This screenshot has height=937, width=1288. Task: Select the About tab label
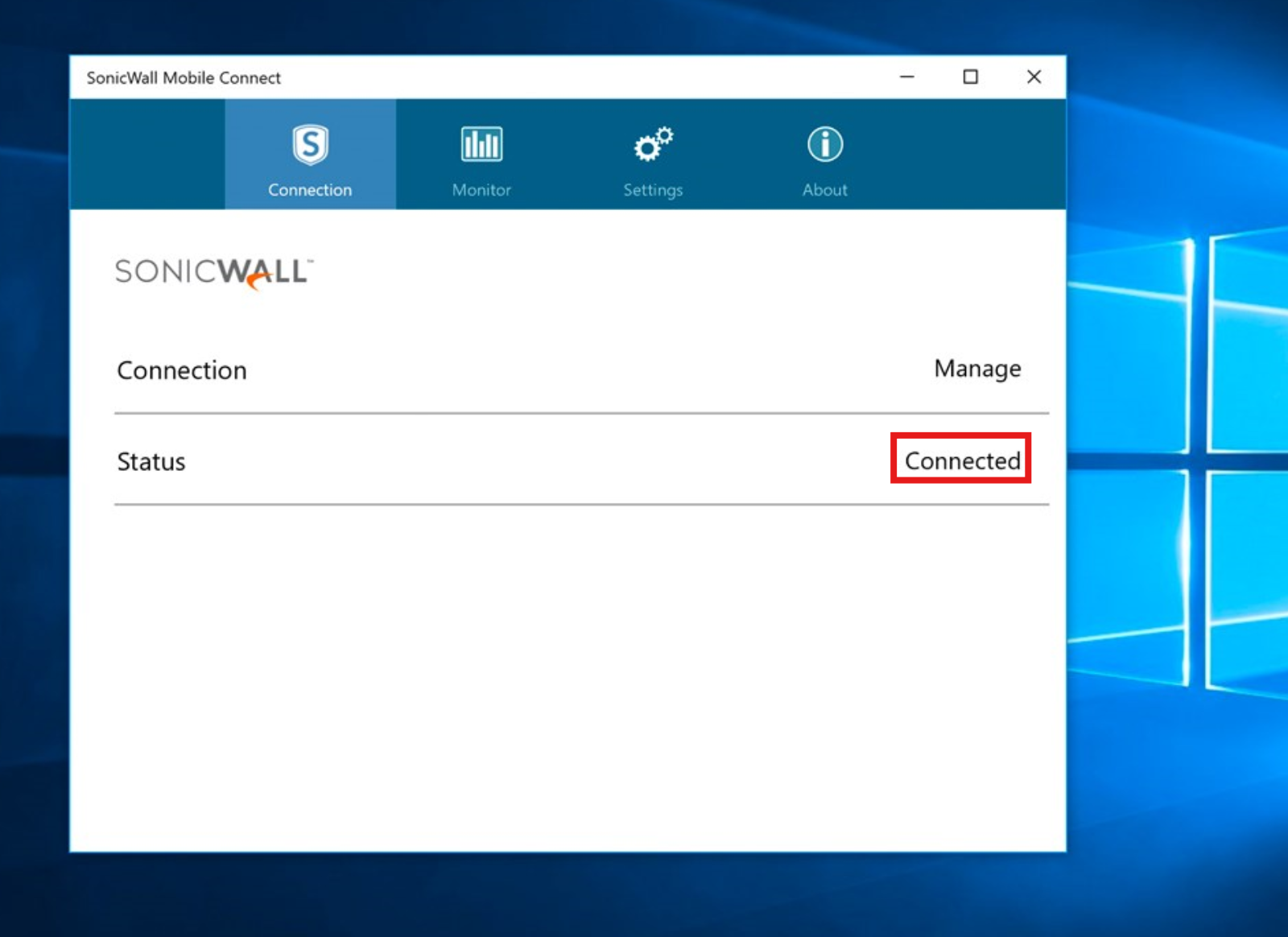pos(824,190)
